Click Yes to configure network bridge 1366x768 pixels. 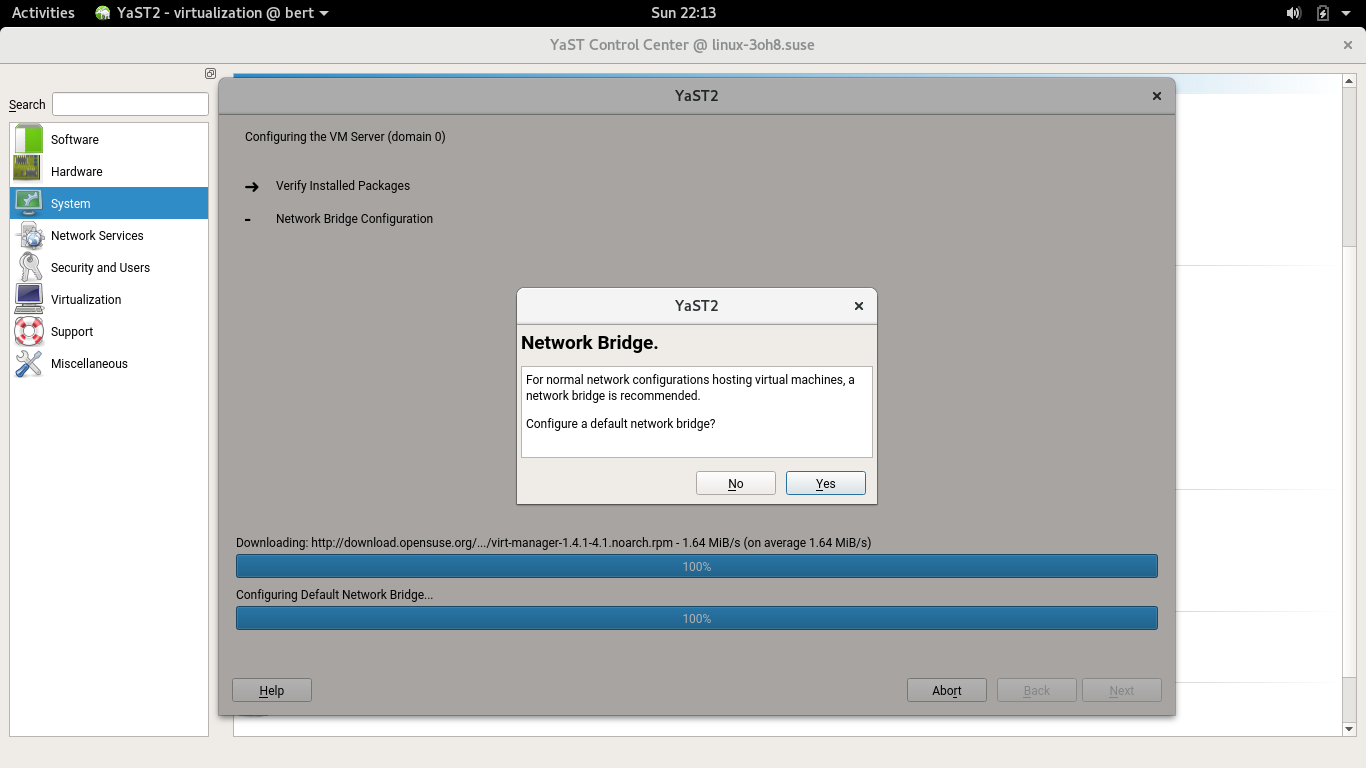pos(826,483)
